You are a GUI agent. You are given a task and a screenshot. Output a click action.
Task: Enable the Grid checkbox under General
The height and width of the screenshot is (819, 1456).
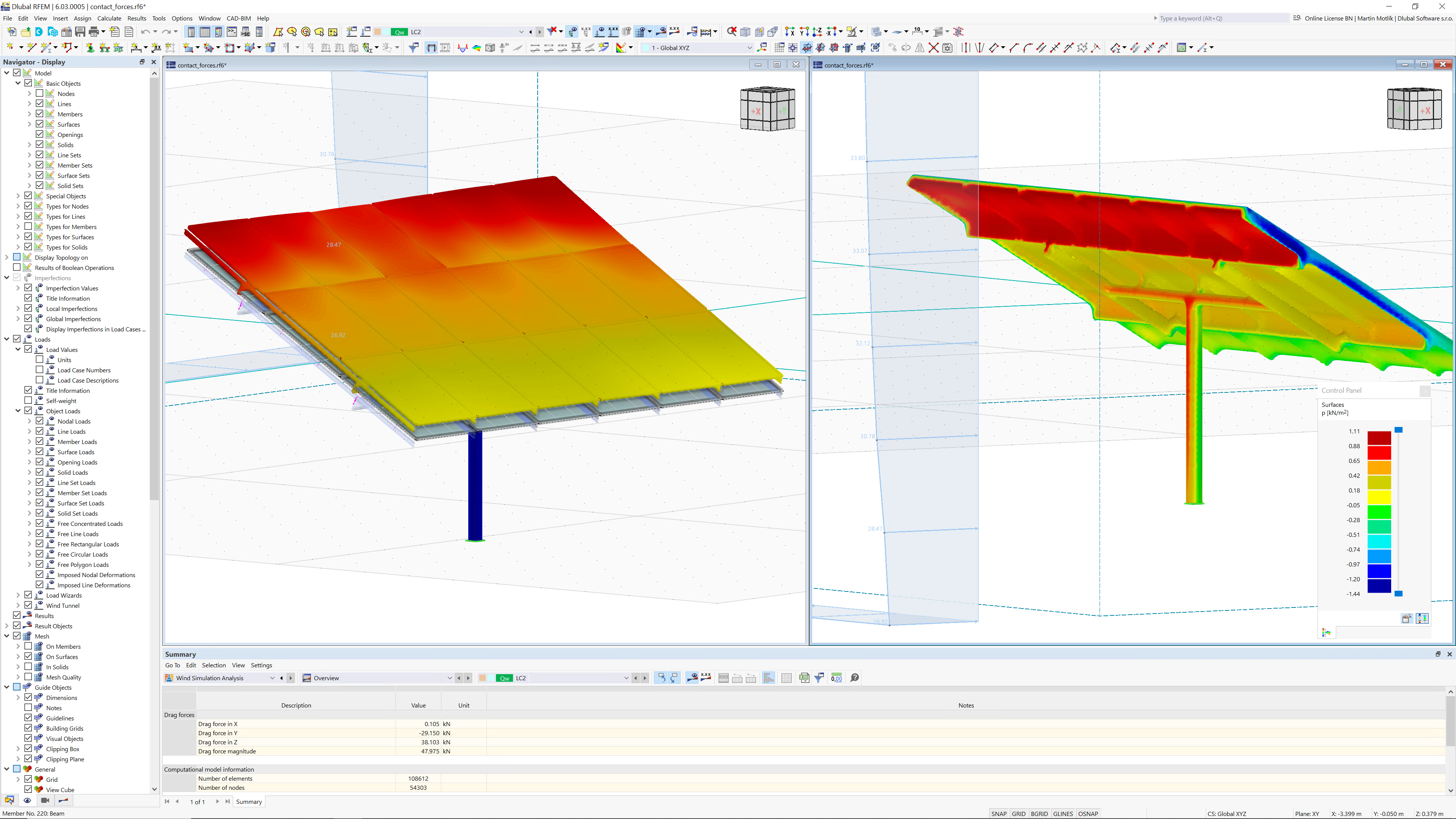tap(28, 780)
